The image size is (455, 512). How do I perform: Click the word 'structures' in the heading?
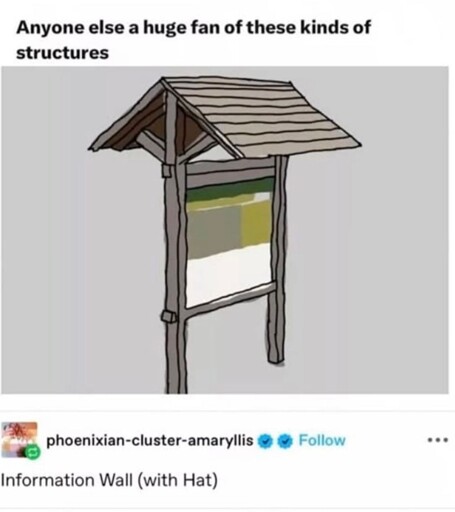(x=62, y=53)
